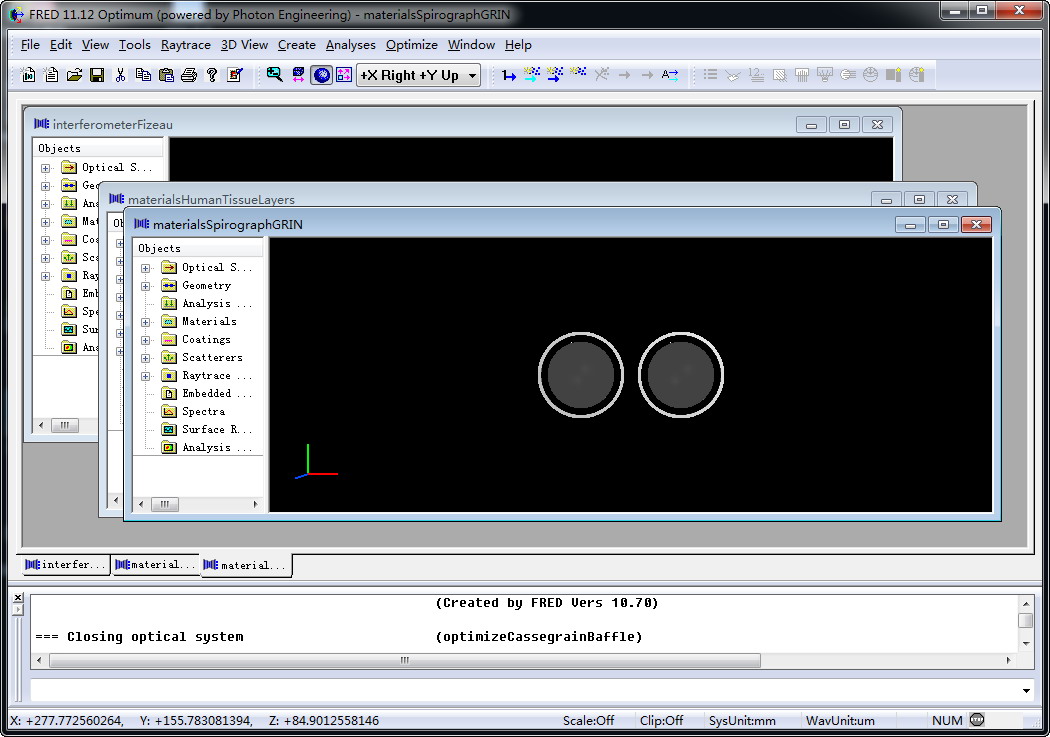Click the view layout arrows icon

(x=344, y=75)
